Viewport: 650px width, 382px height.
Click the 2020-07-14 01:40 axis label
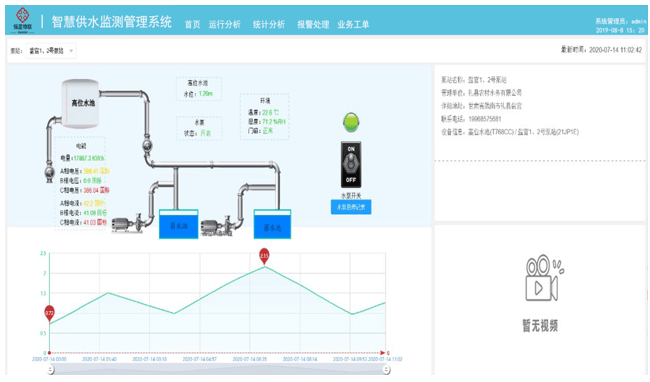point(99,359)
